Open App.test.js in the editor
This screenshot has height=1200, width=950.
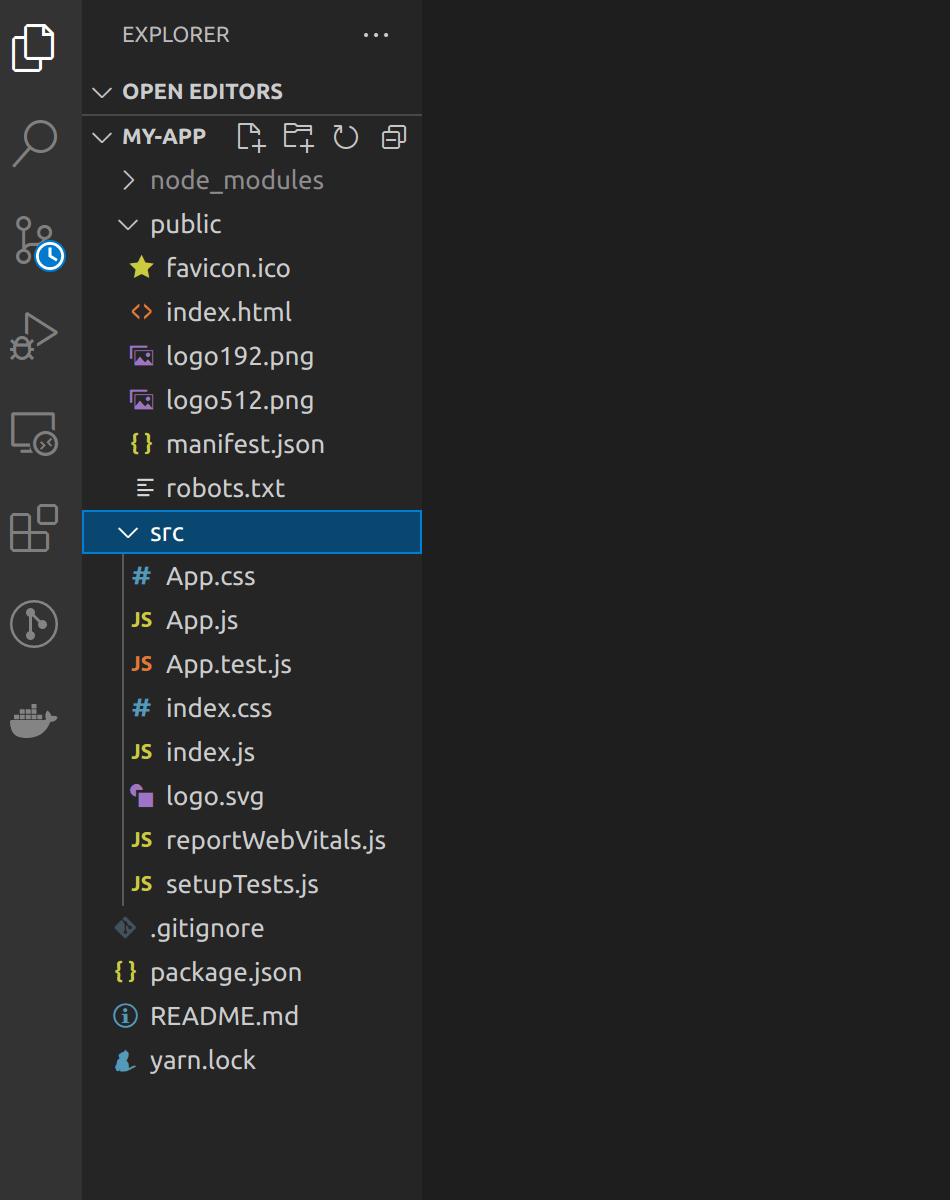tap(228, 664)
